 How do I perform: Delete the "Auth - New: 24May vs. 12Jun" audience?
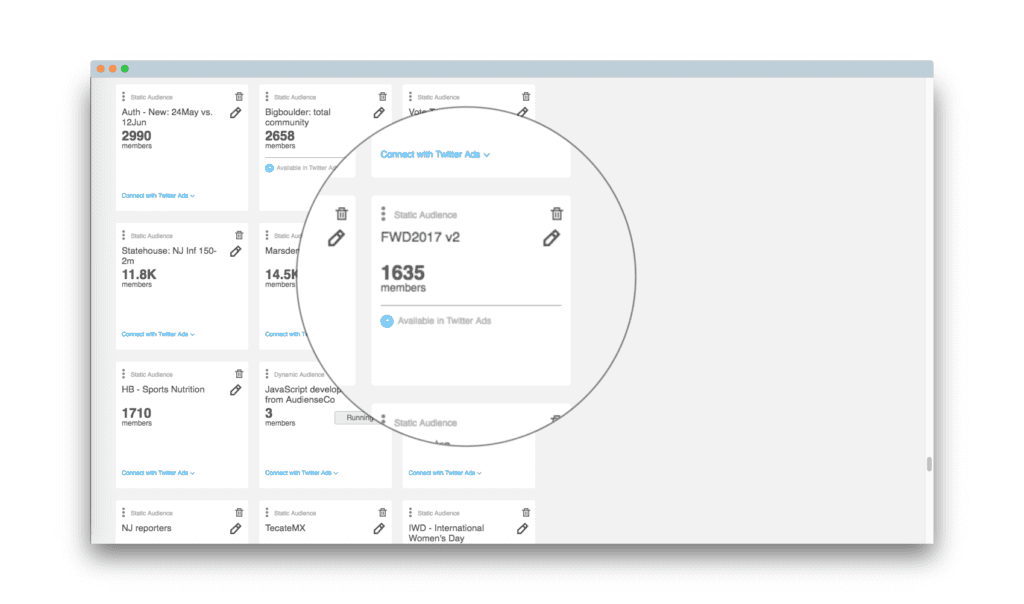coord(239,97)
